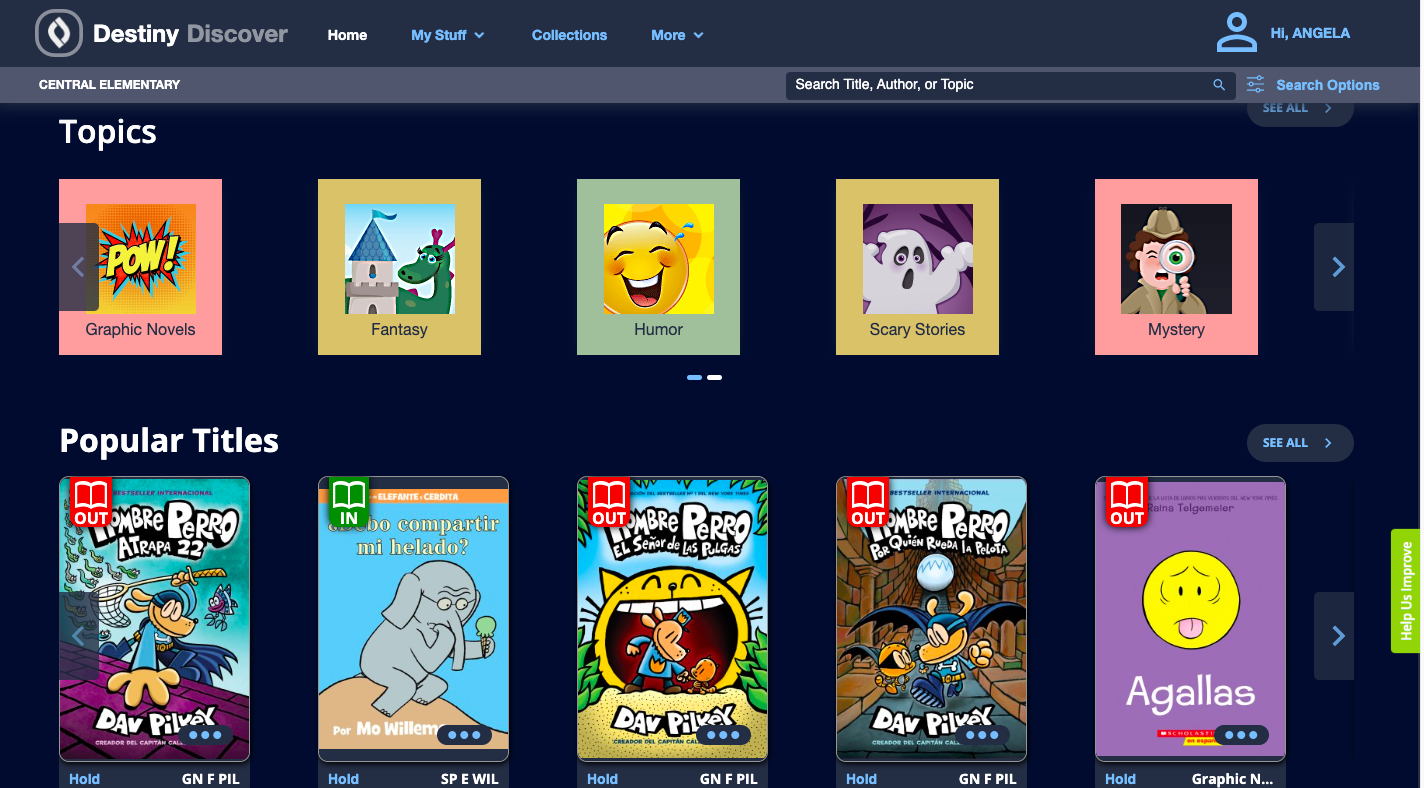This screenshot has width=1424, height=788.
Task: Click OUT badge on El Señor de las Pulgas
Action: (608, 502)
